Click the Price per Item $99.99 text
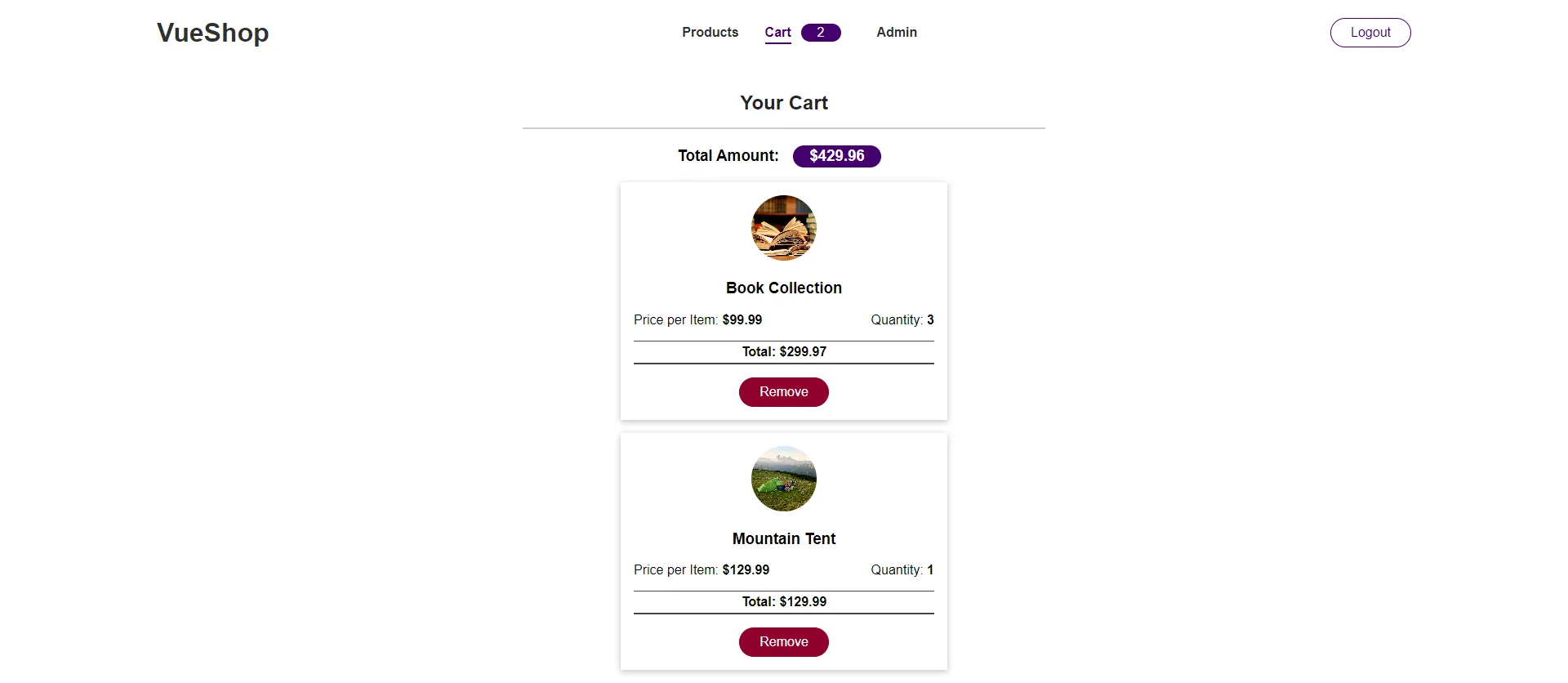 pyautogui.click(x=698, y=319)
